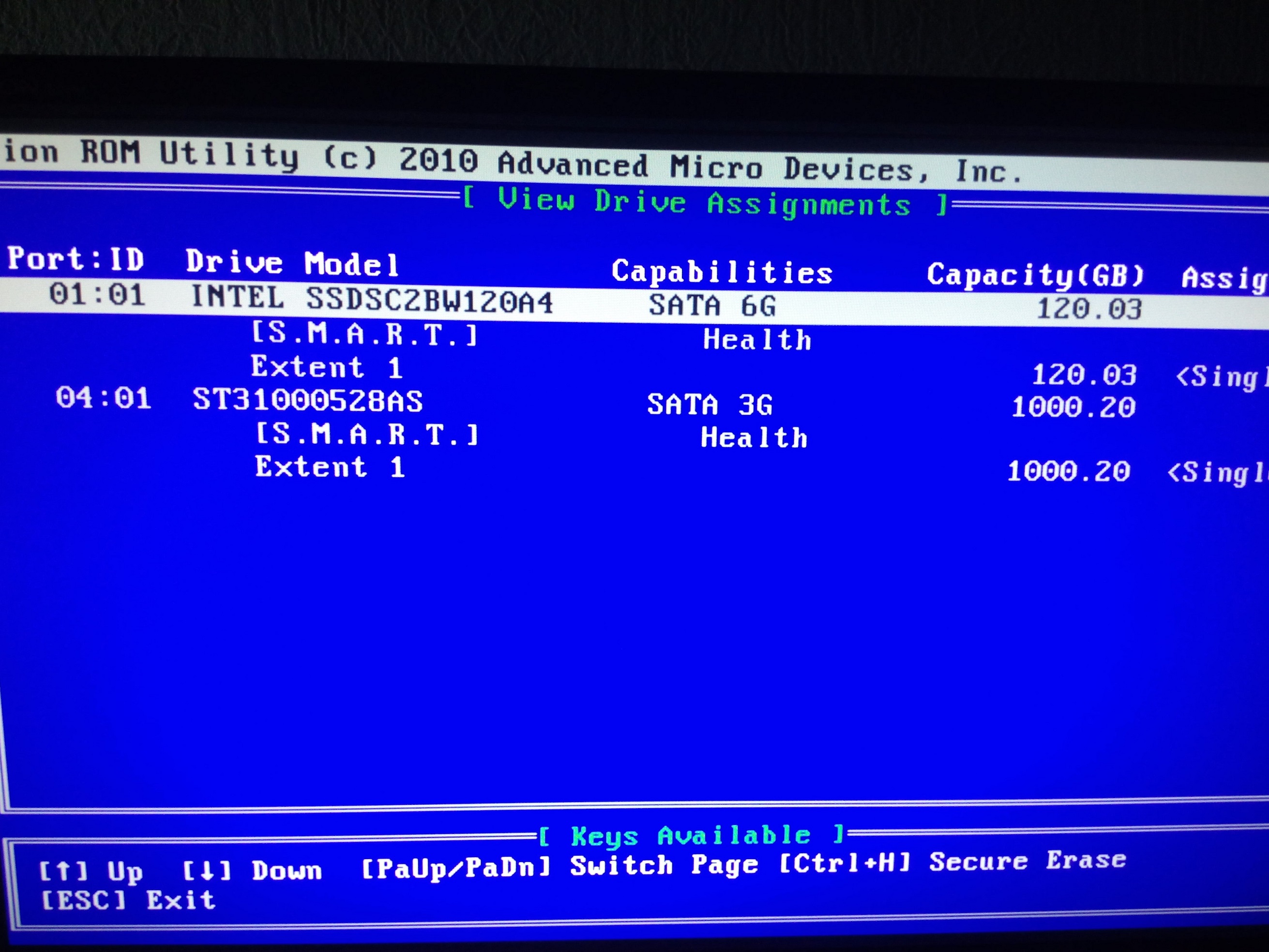Click S.M.A.R.T. under the ST31000528AS drive
Viewport: 1269px width, 952px height.
pos(367,435)
